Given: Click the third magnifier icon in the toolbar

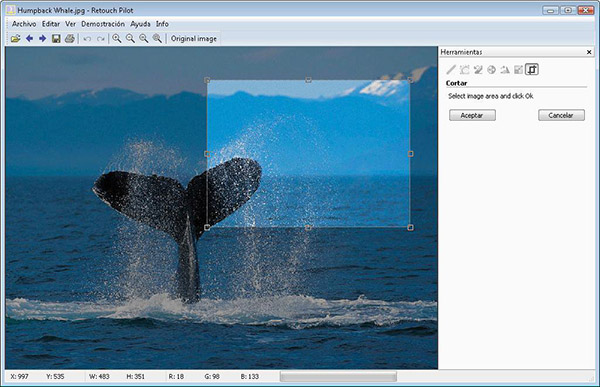Looking at the screenshot, I should point(143,39).
